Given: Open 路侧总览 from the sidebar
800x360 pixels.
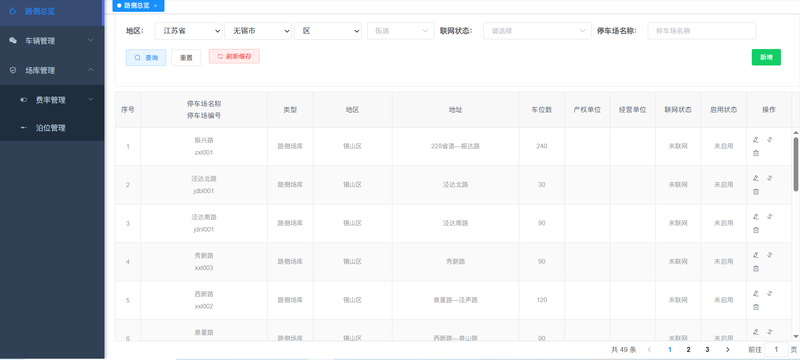Looking at the screenshot, I should (52, 11).
